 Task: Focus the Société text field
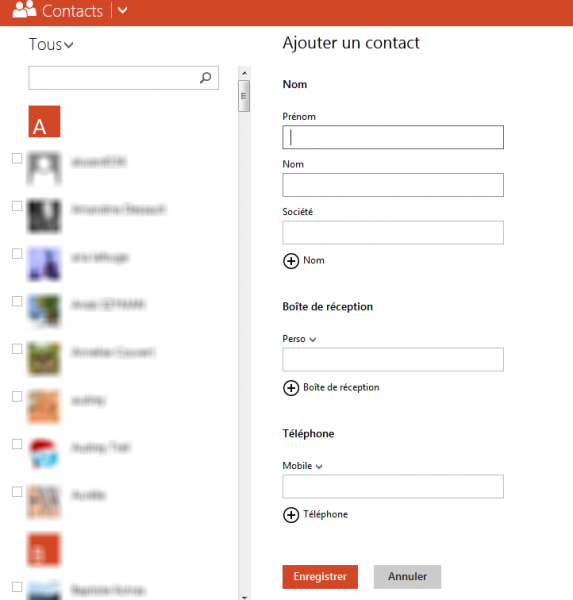(393, 232)
